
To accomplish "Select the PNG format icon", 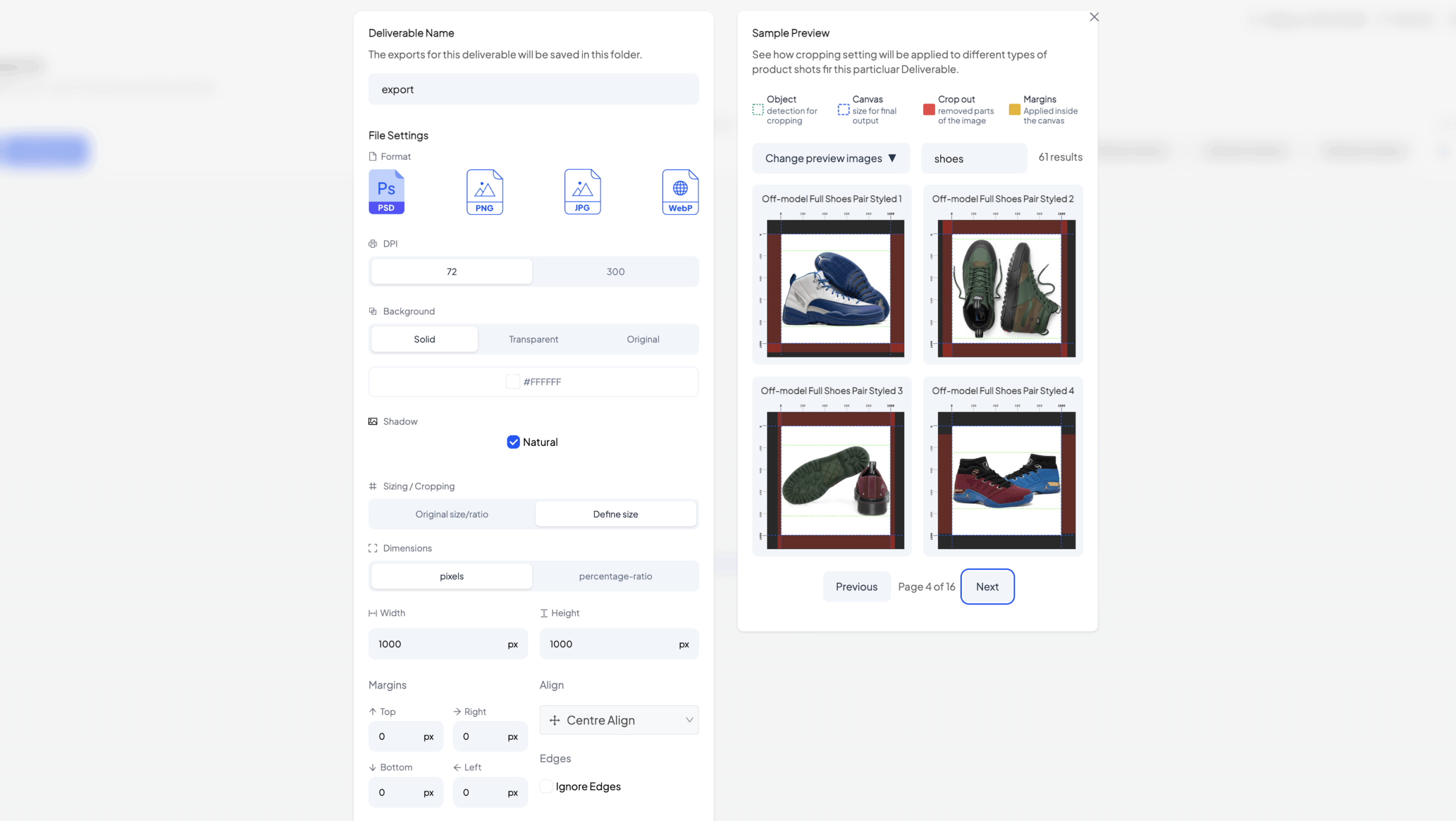I will [x=485, y=192].
